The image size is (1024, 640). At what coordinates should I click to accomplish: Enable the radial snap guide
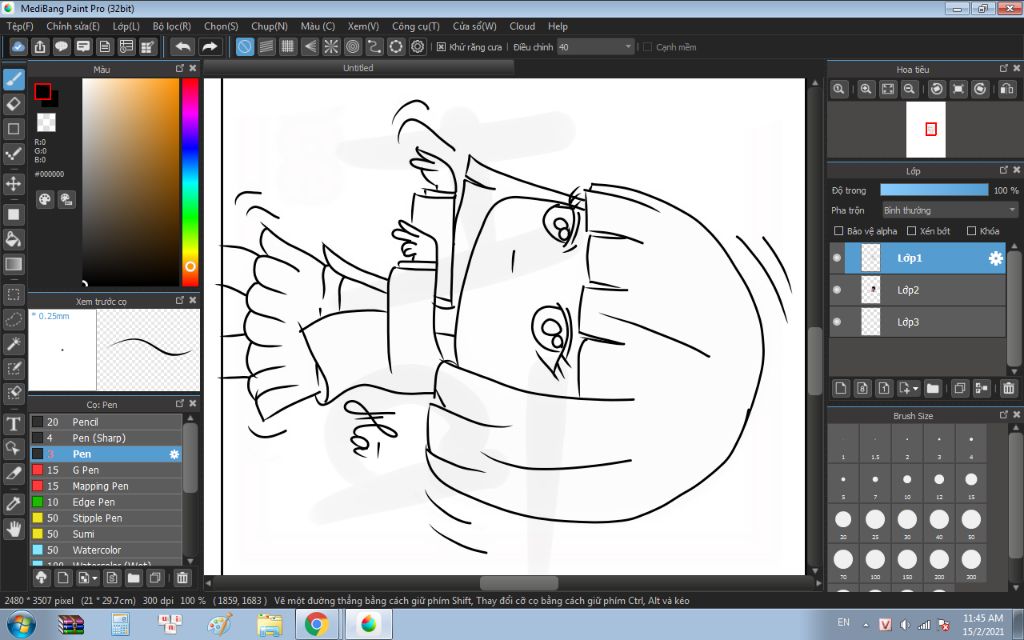coord(331,47)
